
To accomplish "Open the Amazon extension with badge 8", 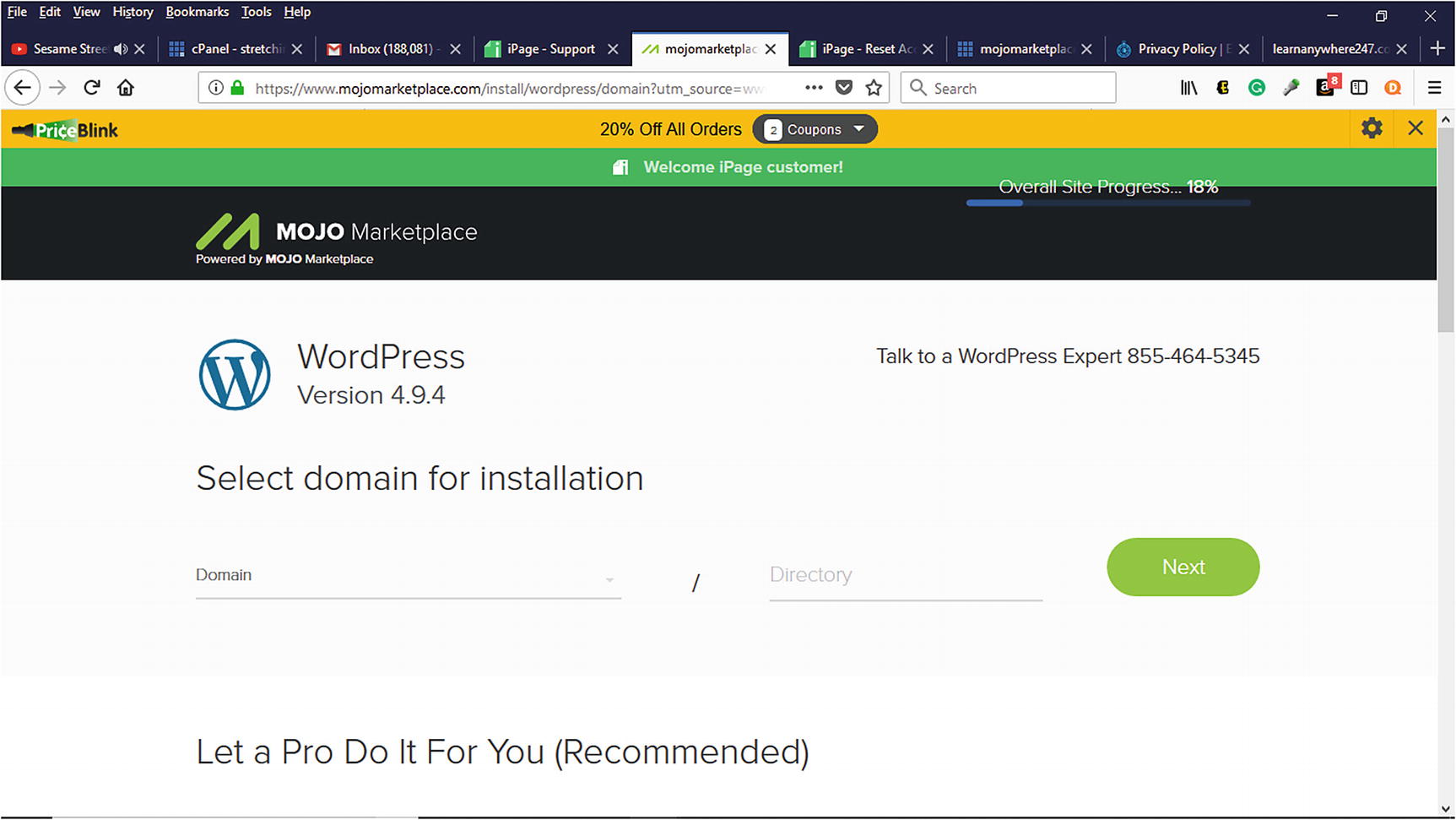I will click(1326, 86).
